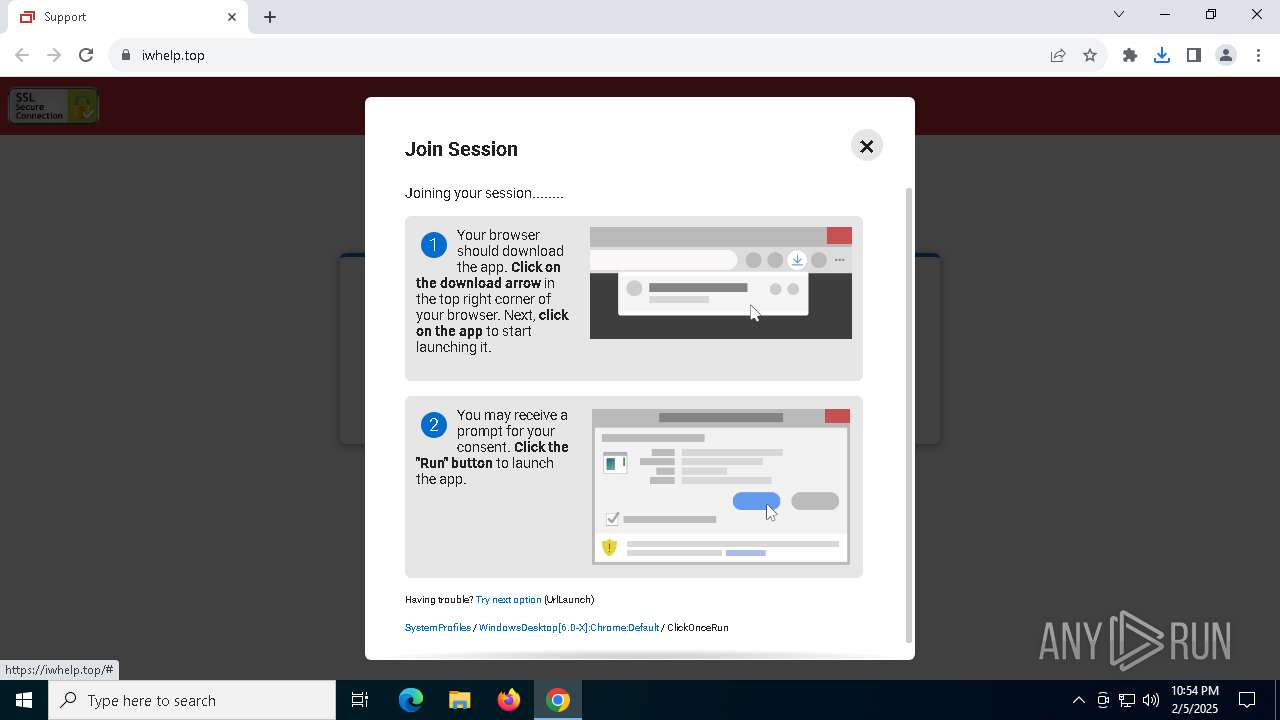
Task: Bookmark this page with the star icon
Action: coord(1090,55)
